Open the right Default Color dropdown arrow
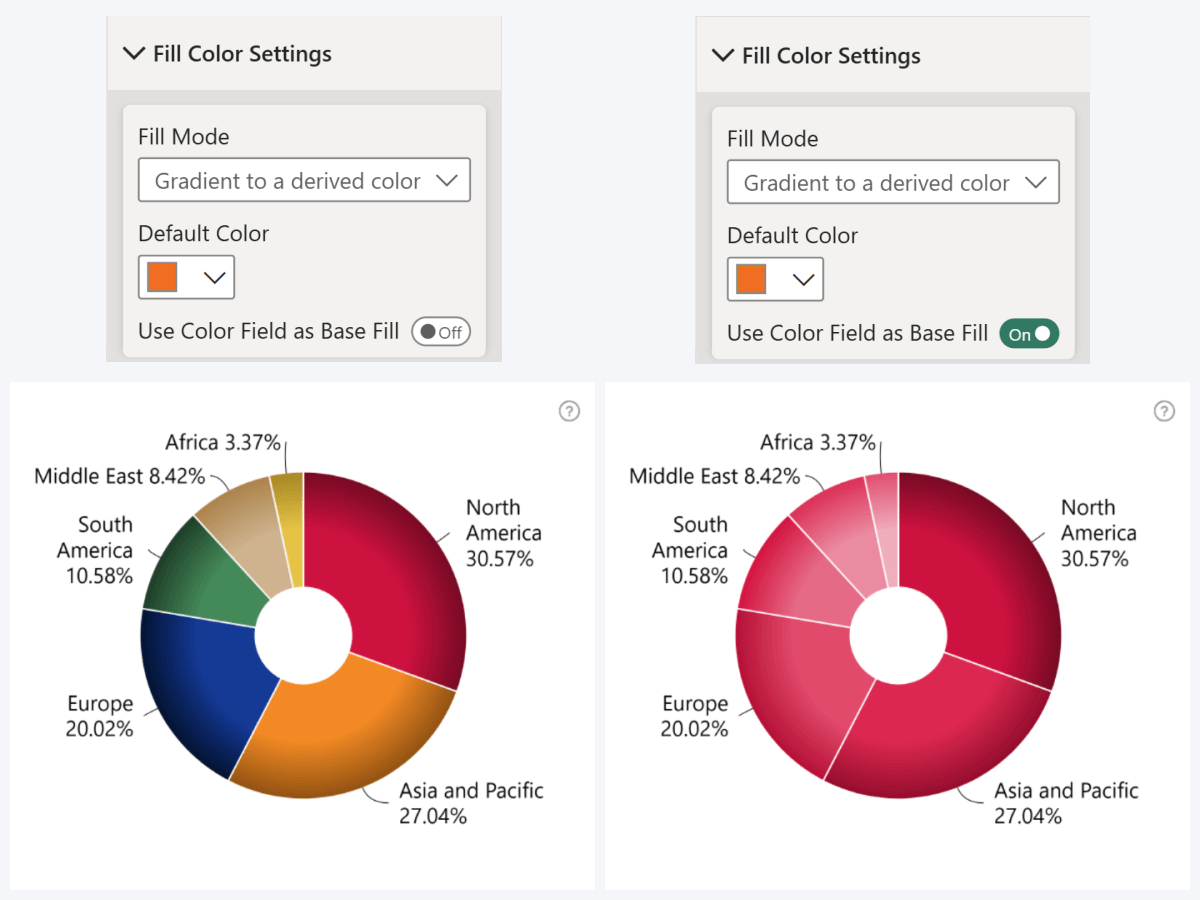The width and height of the screenshot is (1200, 900). (x=802, y=279)
